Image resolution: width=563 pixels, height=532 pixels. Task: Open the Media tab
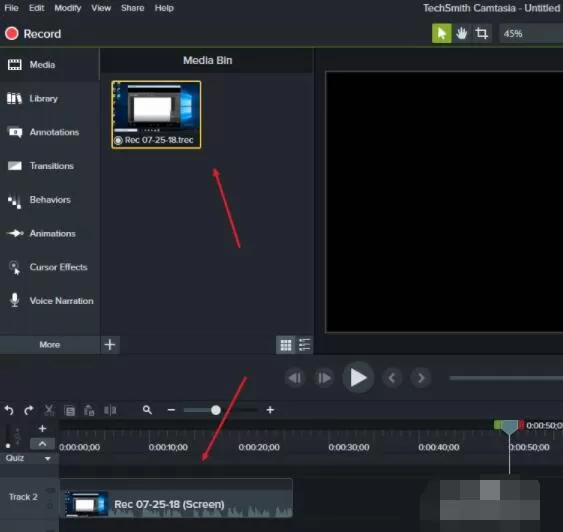[50, 65]
